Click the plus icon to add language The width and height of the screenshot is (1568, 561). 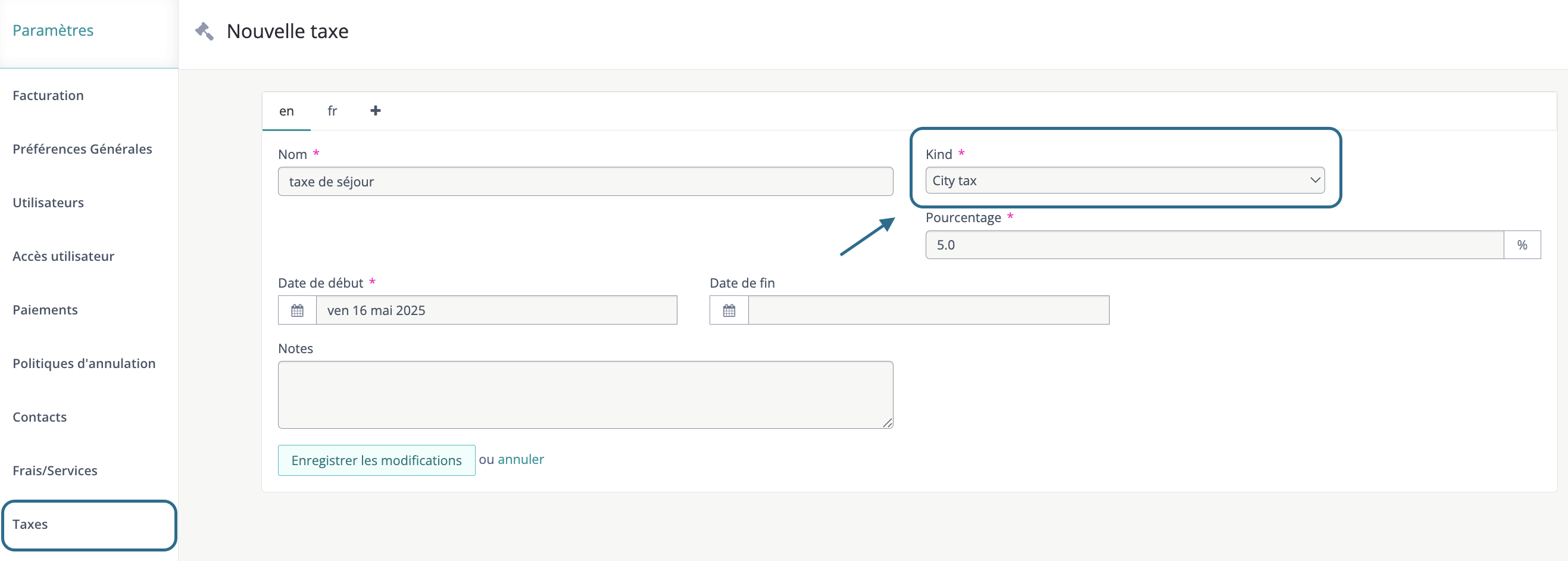click(375, 110)
